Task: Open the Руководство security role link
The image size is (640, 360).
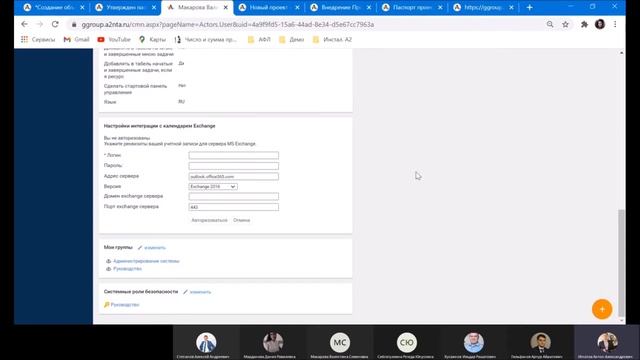Action: coord(125,304)
